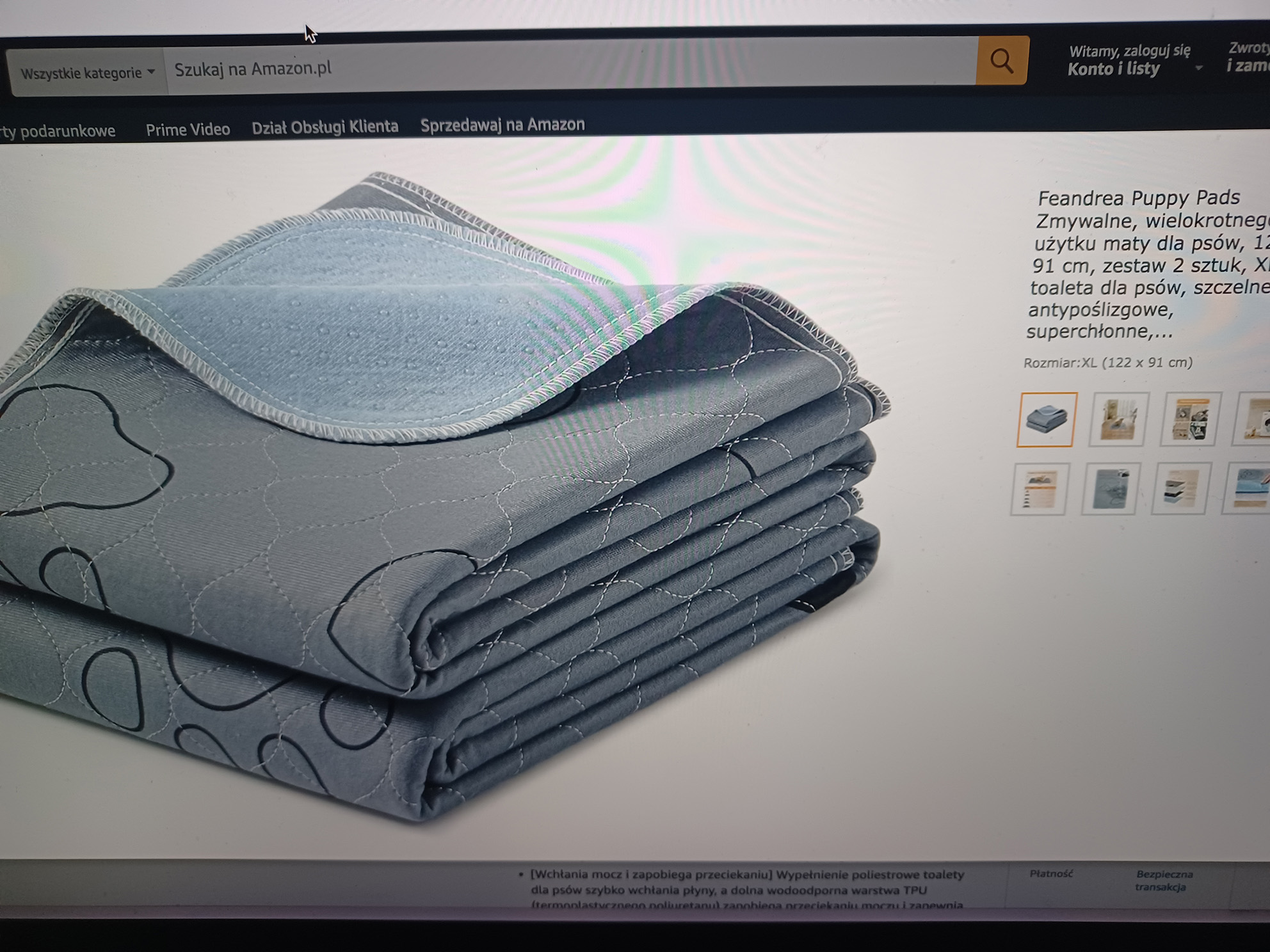The image size is (1270, 952).
Task: Select the flat grey pad thumbnail
Action: tap(1109, 489)
